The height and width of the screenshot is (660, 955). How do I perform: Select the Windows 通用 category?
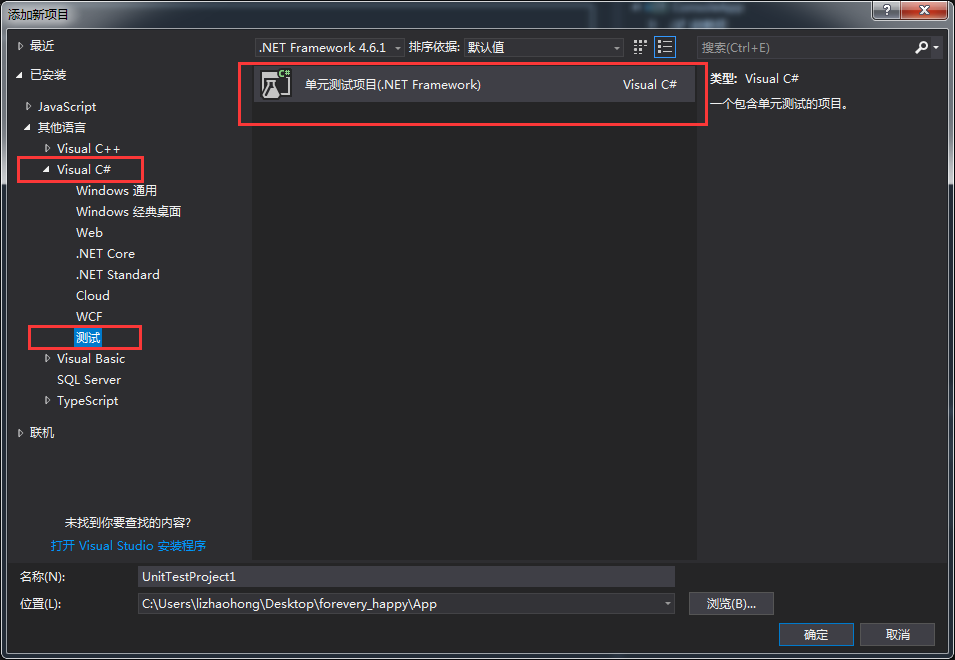(x=116, y=191)
